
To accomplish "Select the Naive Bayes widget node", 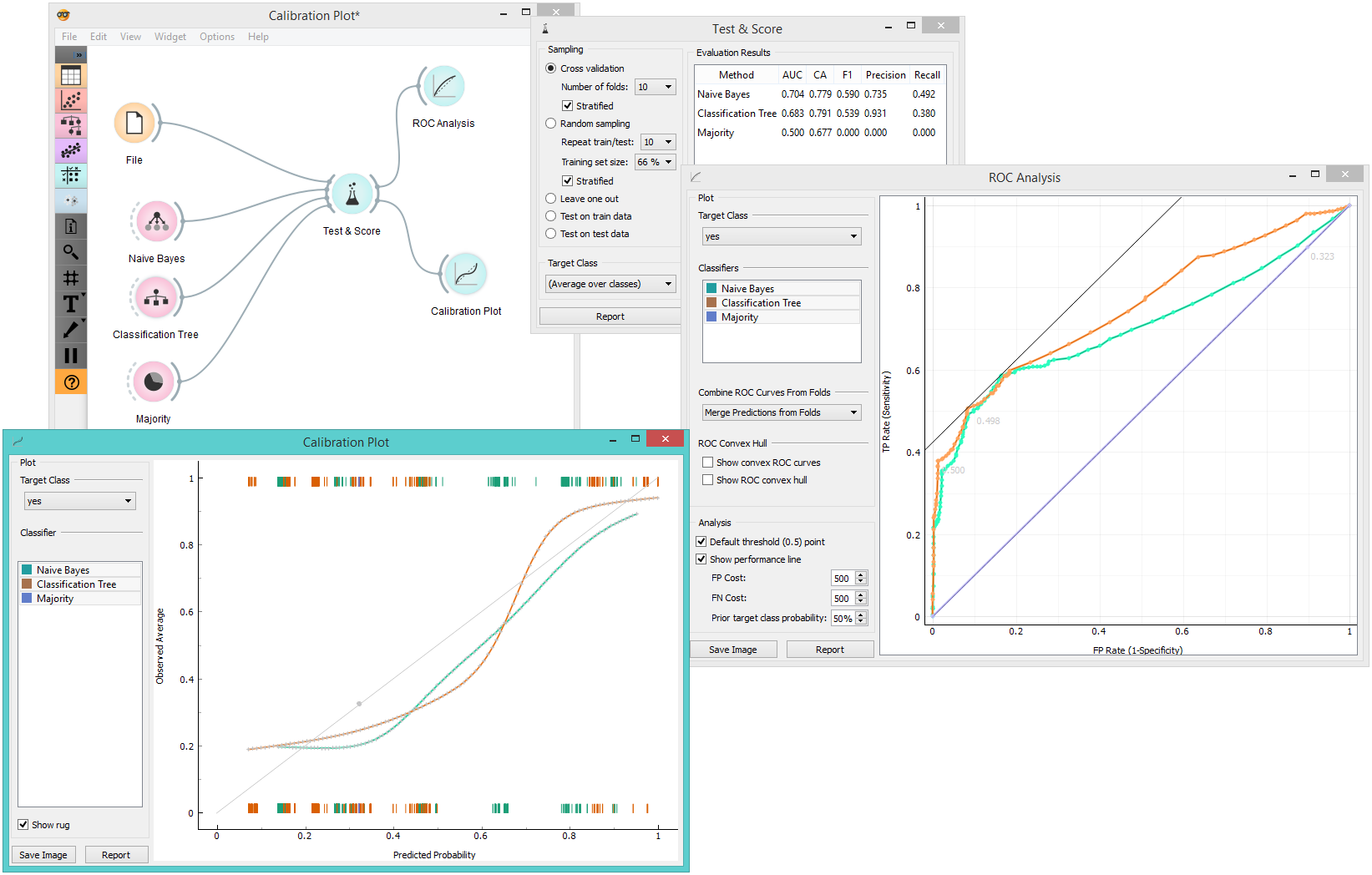I will click(x=156, y=222).
